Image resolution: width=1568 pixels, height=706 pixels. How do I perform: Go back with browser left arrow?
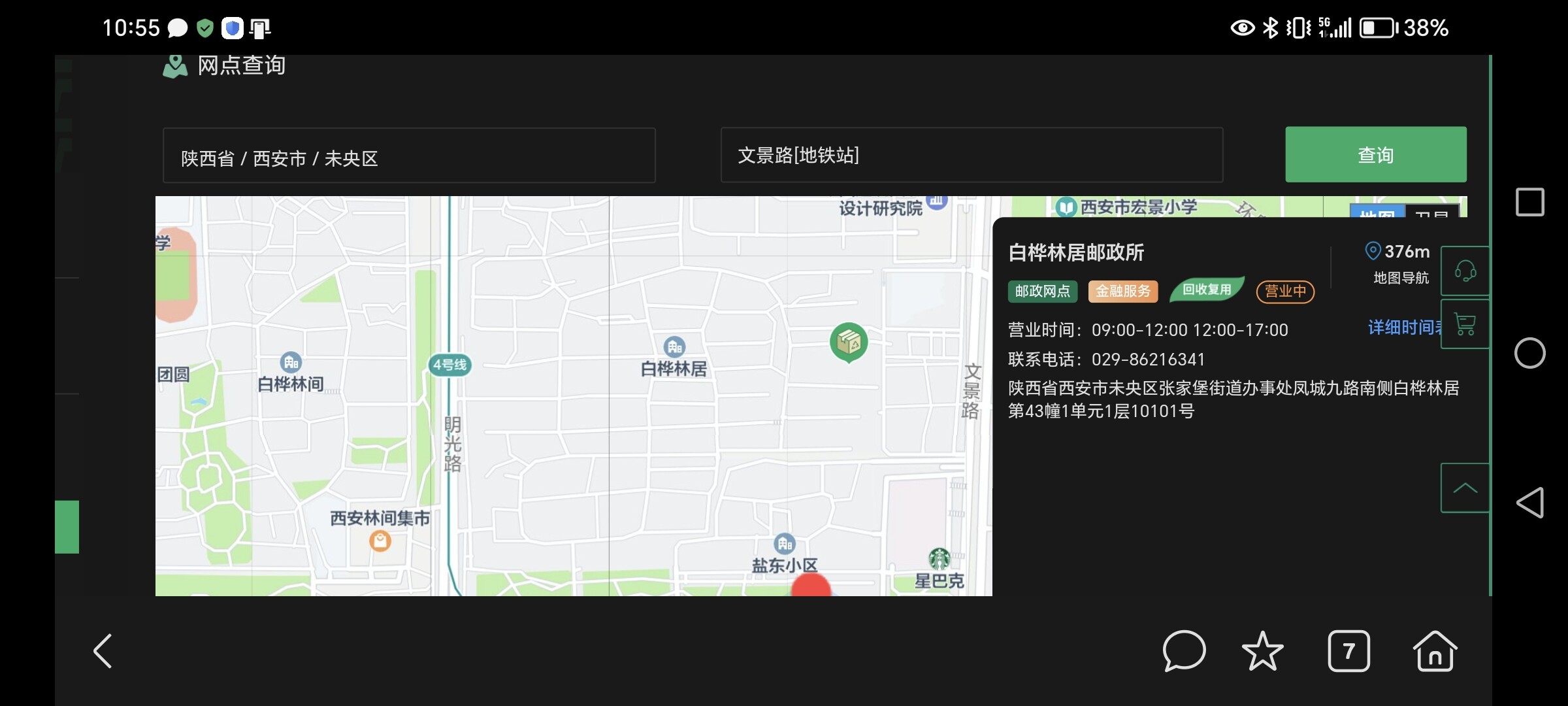[103, 651]
